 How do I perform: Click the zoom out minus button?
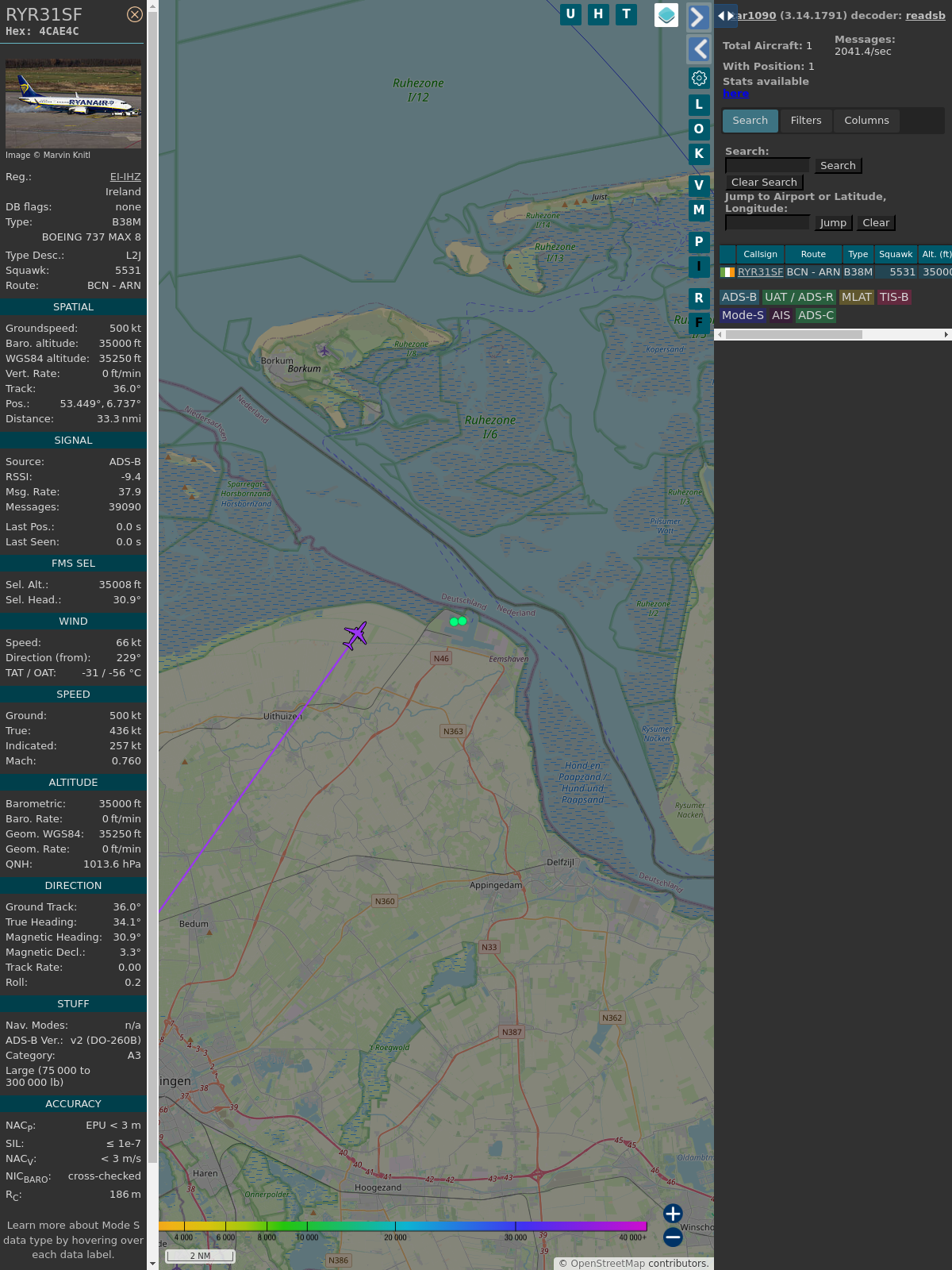673,1237
